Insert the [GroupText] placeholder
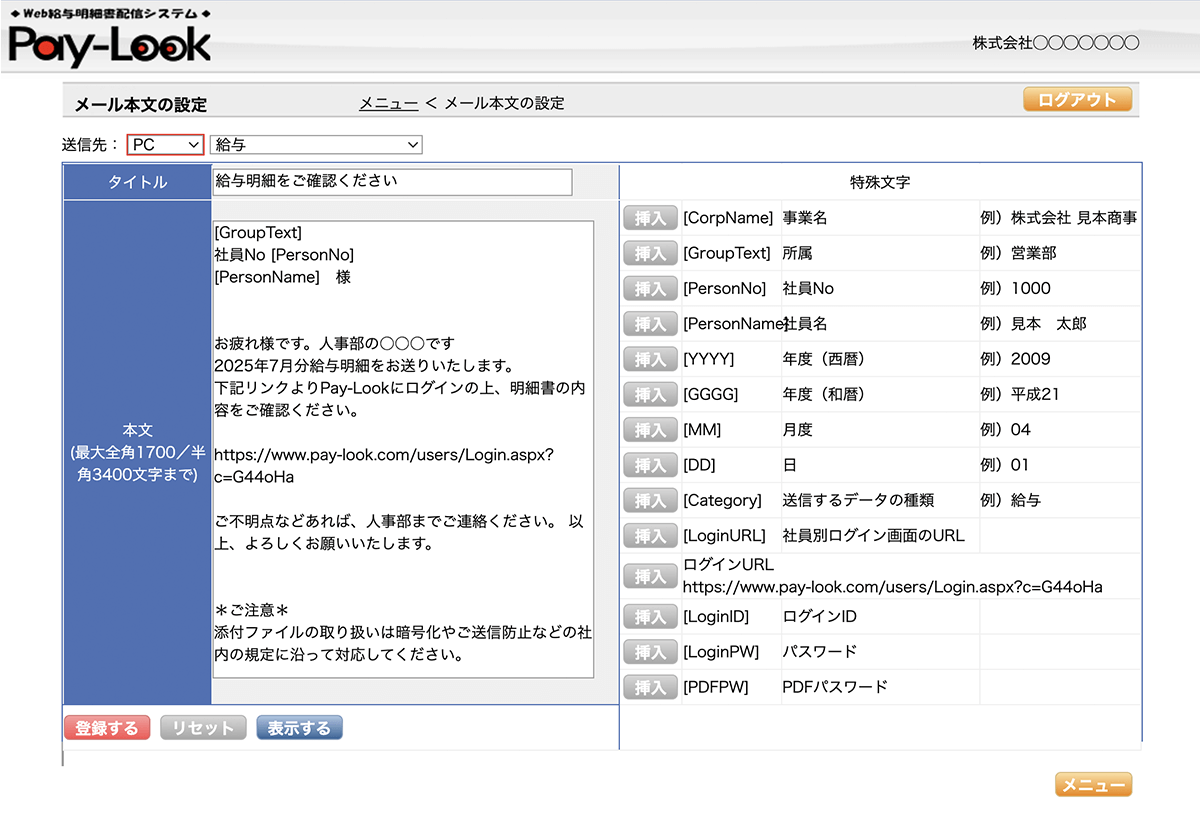1200x814 pixels. [x=650, y=254]
